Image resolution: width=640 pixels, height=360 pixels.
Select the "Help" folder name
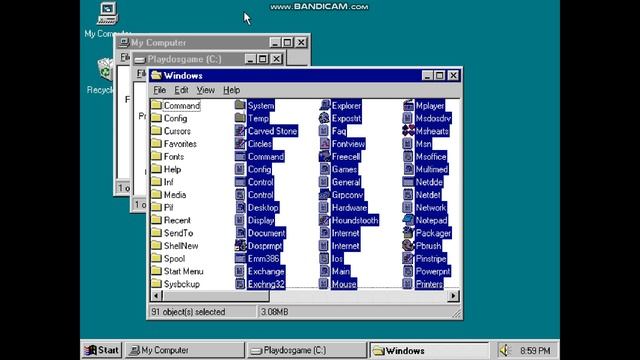pyautogui.click(x=172, y=169)
